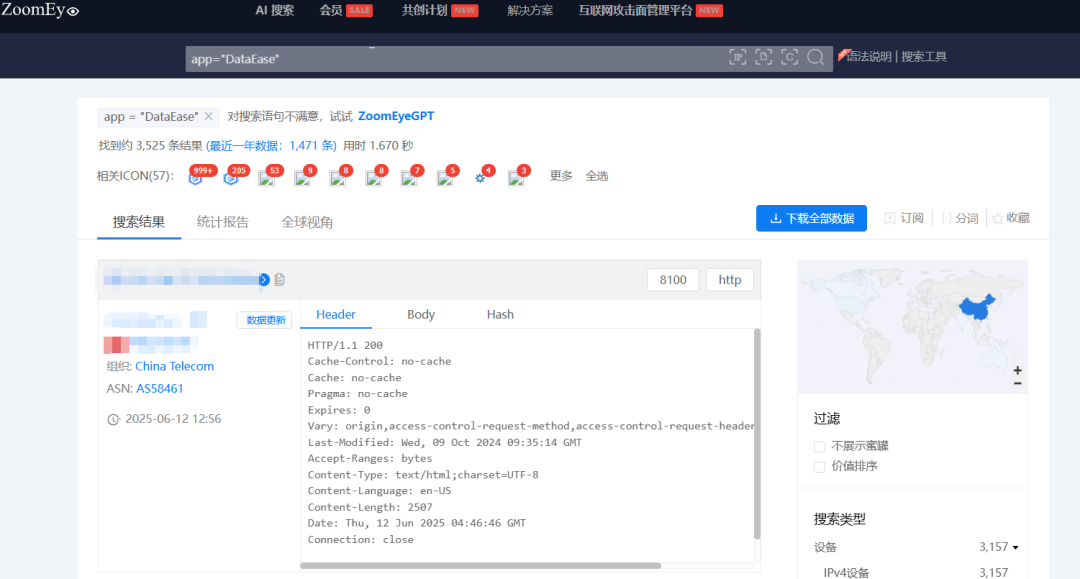Click China highlighted on the world map
Screen dimensions: 1080x579
[977, 307]
